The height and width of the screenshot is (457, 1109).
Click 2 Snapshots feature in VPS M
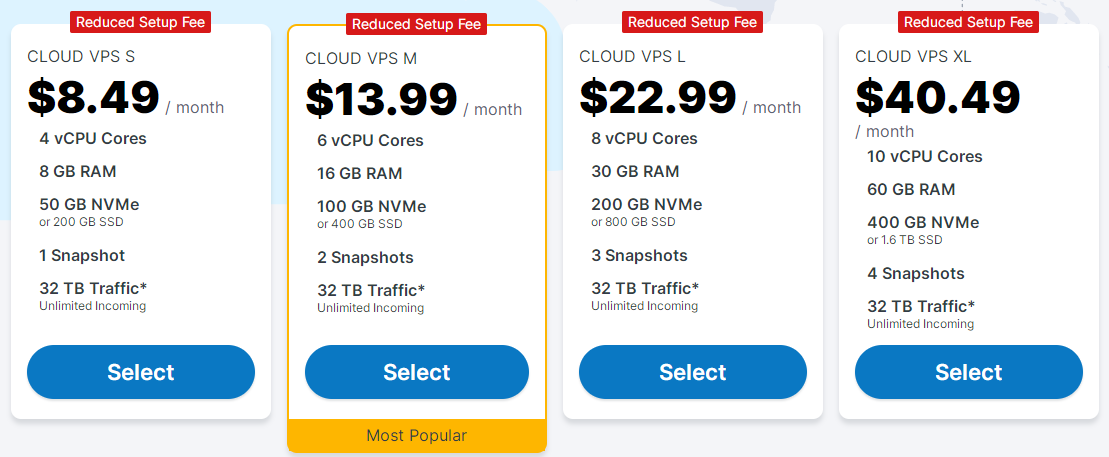pos(365,257)
